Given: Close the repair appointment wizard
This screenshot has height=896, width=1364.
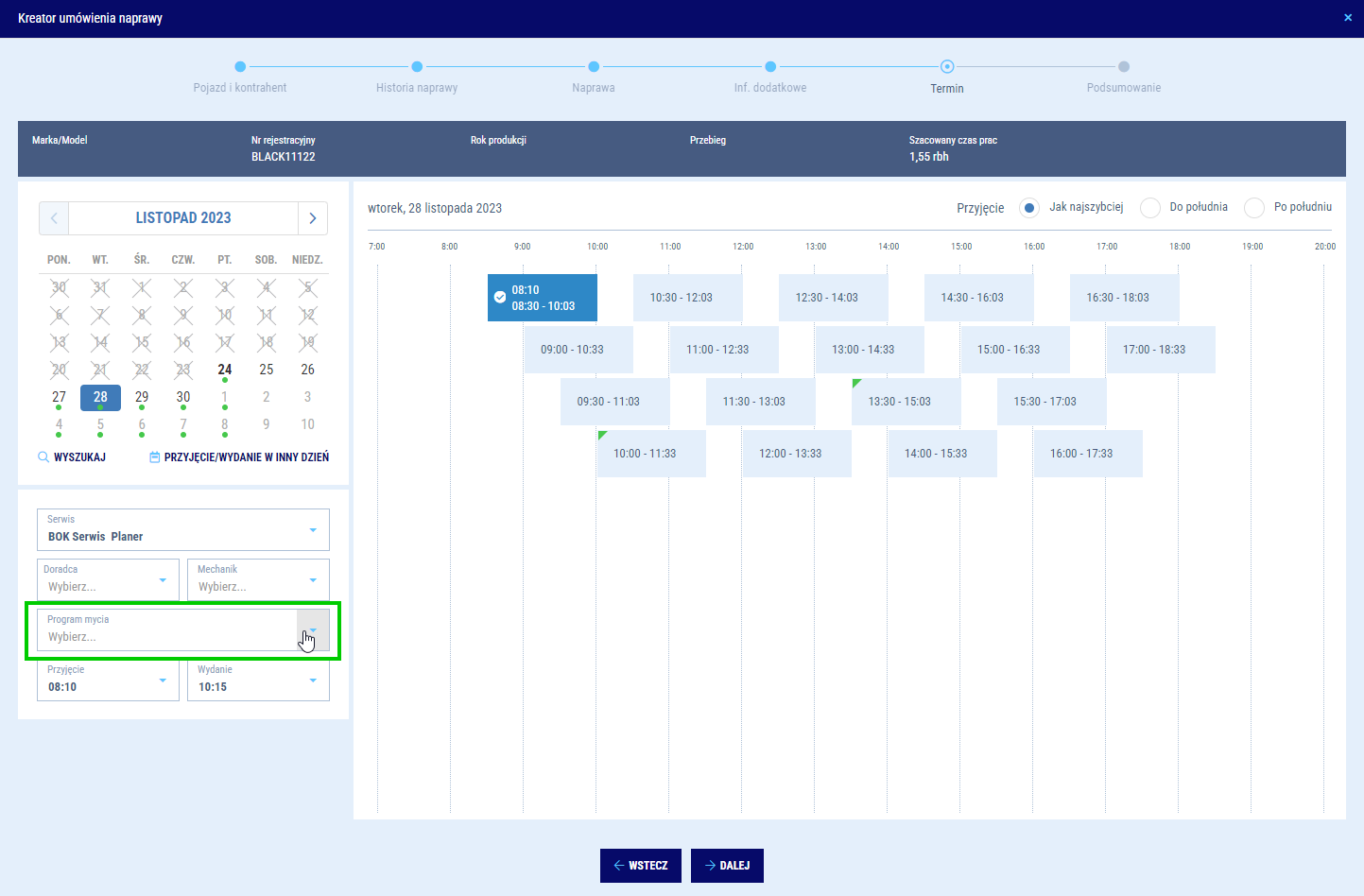Looking at the screenshot, I should point(1348,18).
